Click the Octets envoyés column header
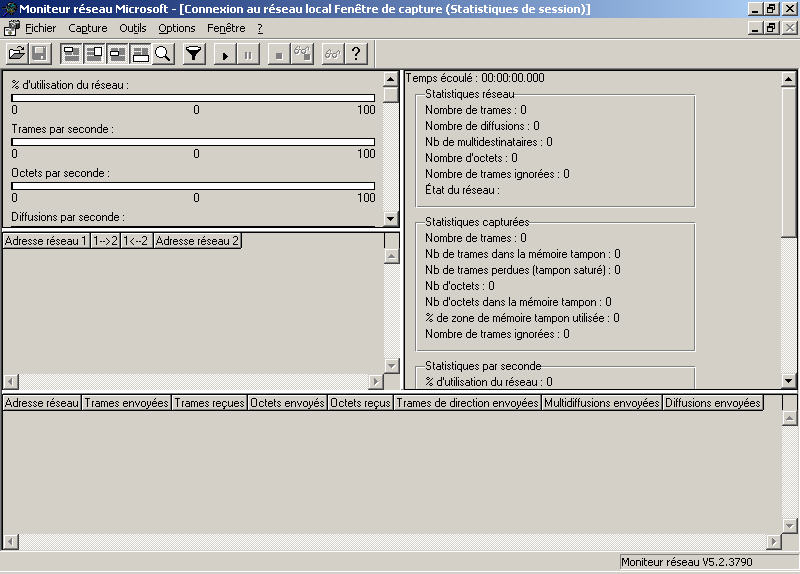This screenshot has height=574, width=800. (x=287, y=403)
